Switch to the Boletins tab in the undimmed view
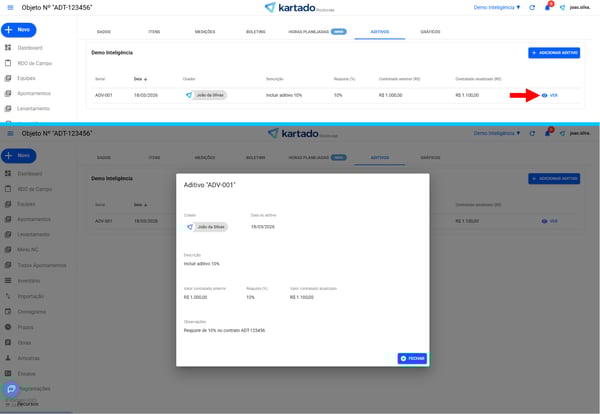600x414 pixels. pyautogui.click(x=255, y=32)
